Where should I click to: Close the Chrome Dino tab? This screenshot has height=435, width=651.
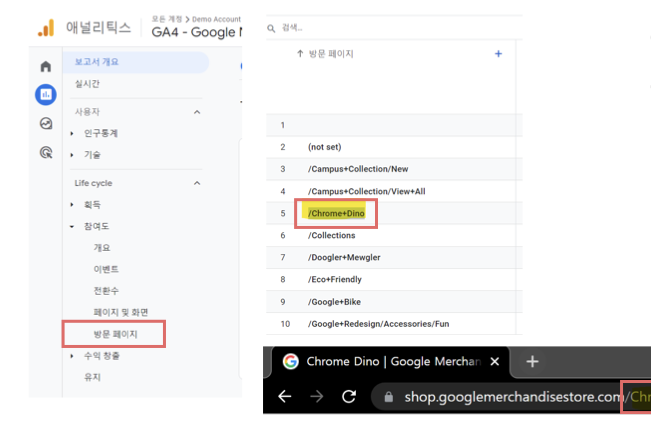(x=494, y=362)
